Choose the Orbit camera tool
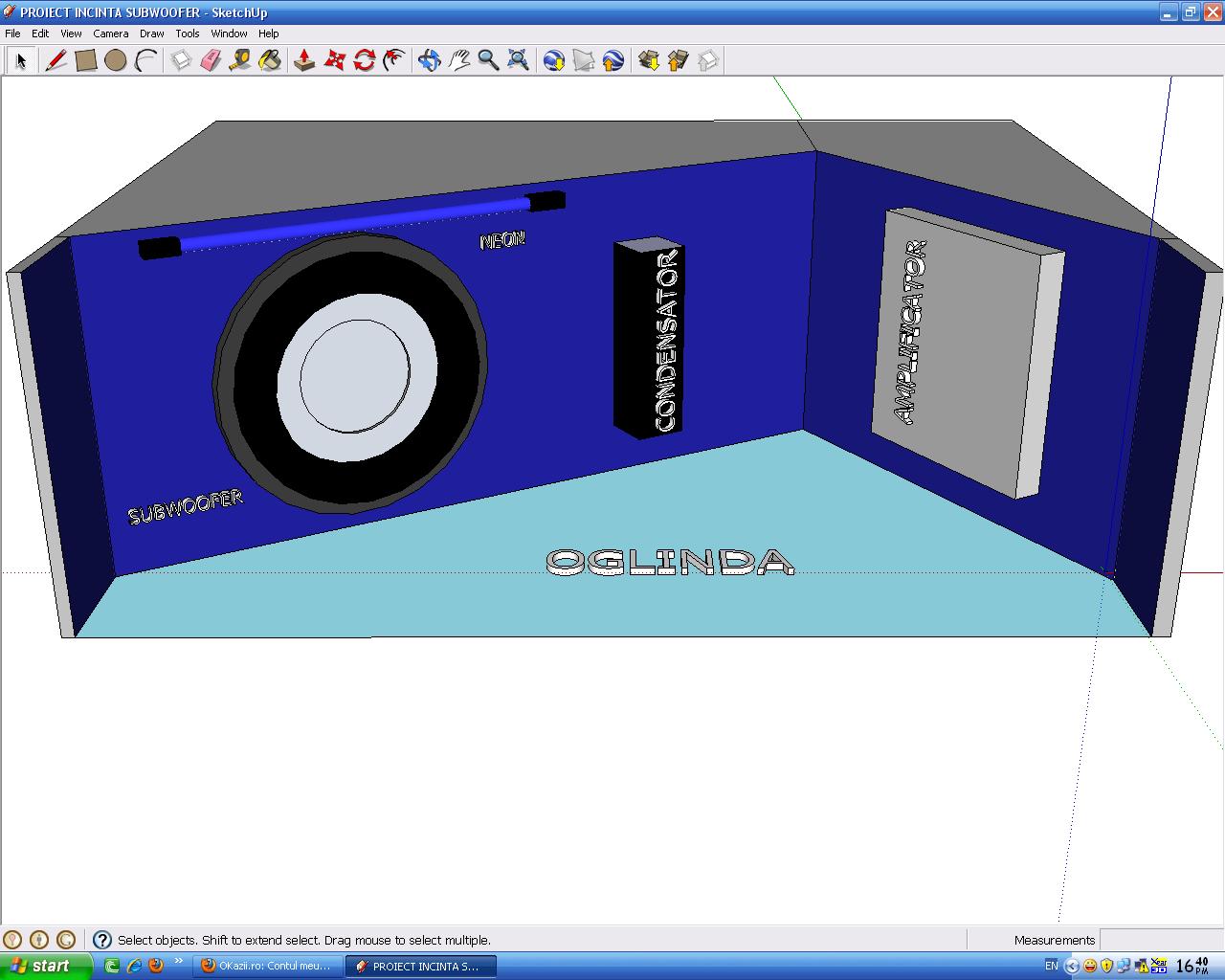The image size is (1225, 980). click(x=429, y=60)
